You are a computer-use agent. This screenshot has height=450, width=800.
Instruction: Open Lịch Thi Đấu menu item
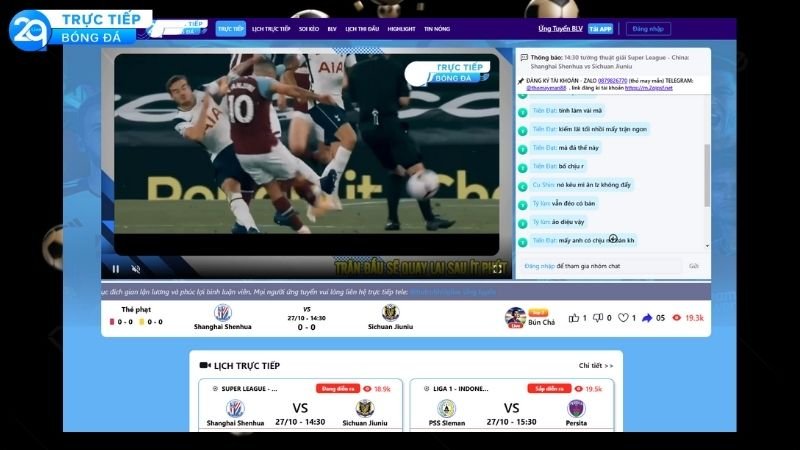[x=362, y=29]
